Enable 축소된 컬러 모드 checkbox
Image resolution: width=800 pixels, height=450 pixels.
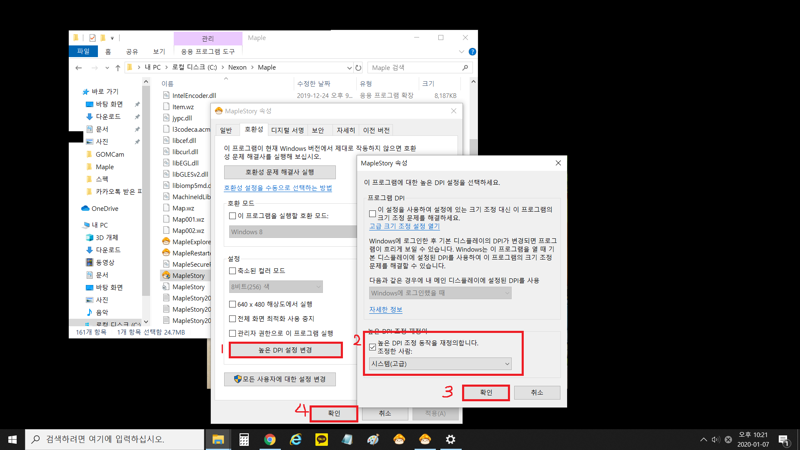[233, 271]
